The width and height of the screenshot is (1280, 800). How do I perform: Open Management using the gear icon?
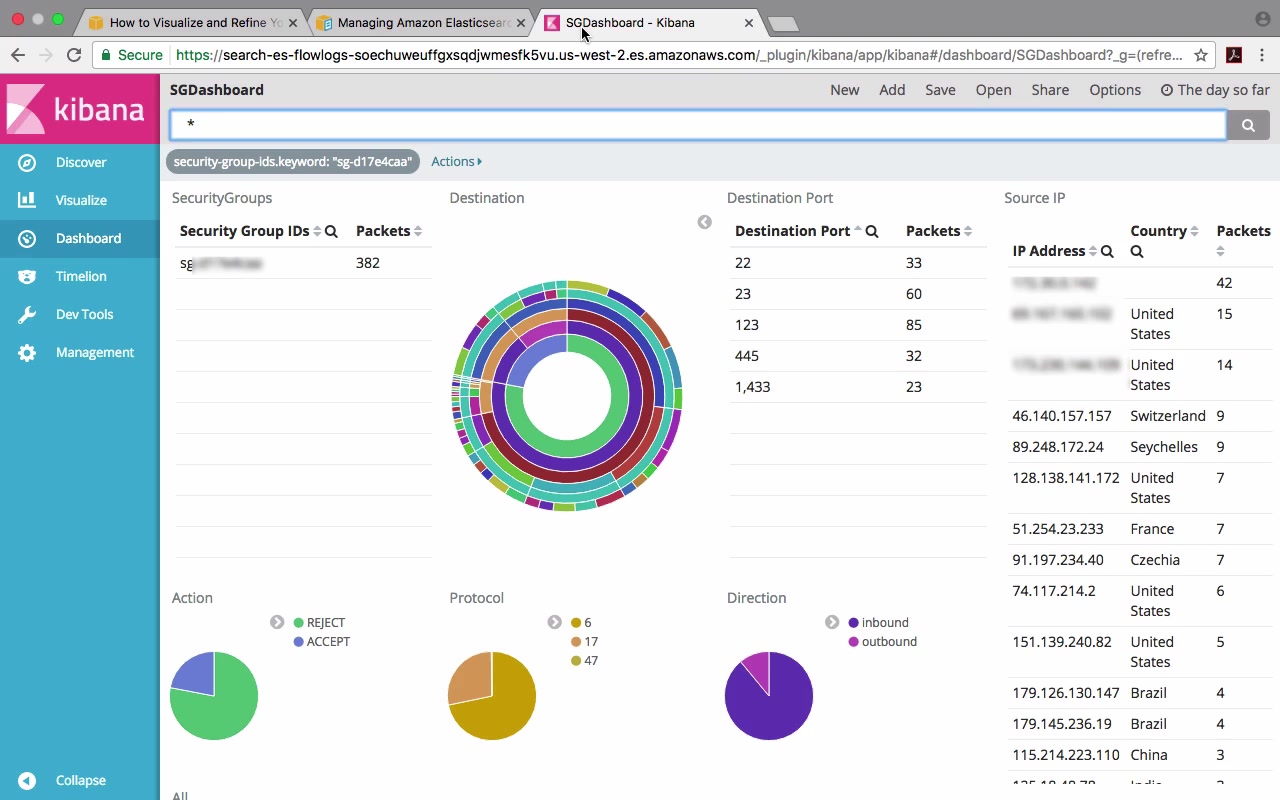(x=27, y=352)
